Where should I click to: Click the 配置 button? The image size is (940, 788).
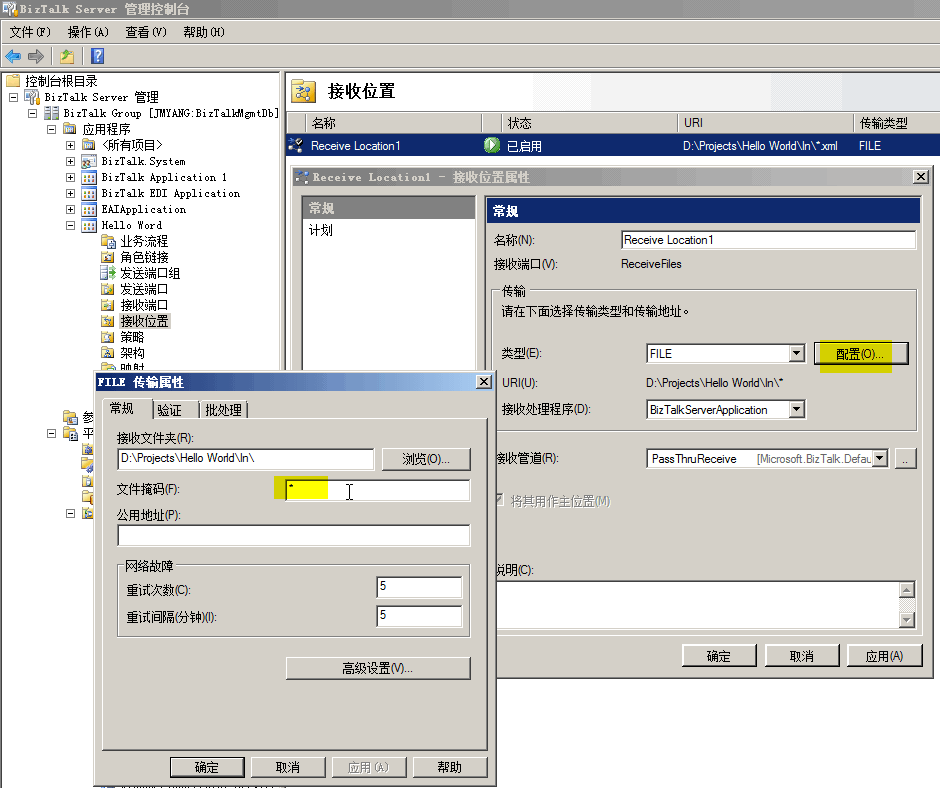[x=861, y=354]
